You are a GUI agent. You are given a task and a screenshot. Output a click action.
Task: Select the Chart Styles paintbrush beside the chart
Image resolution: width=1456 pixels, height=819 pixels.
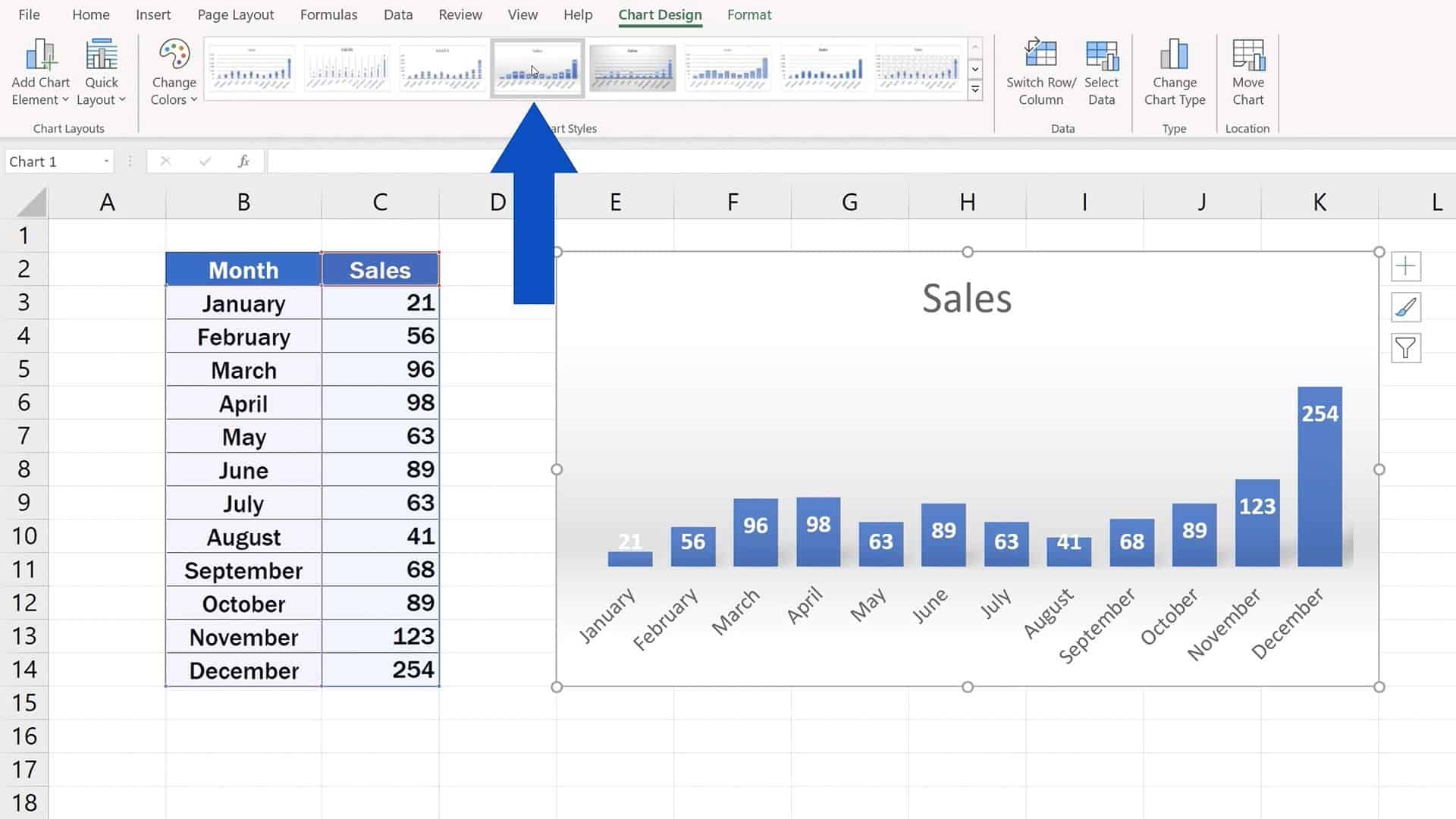1405,307
